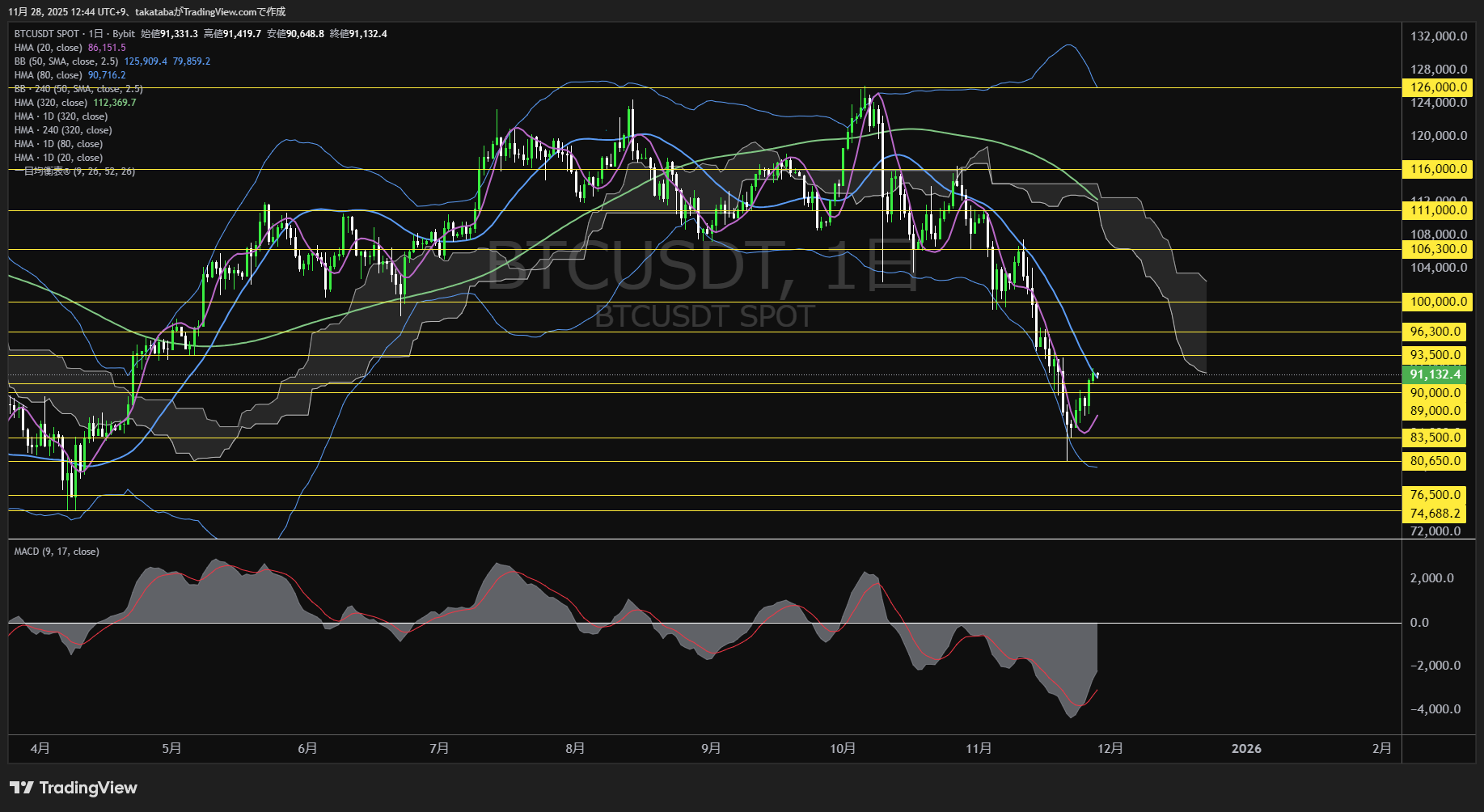This screenshot has width=1484, height=812.
Task: Click the 10月 label on time axis
Action: click(843, 749)
